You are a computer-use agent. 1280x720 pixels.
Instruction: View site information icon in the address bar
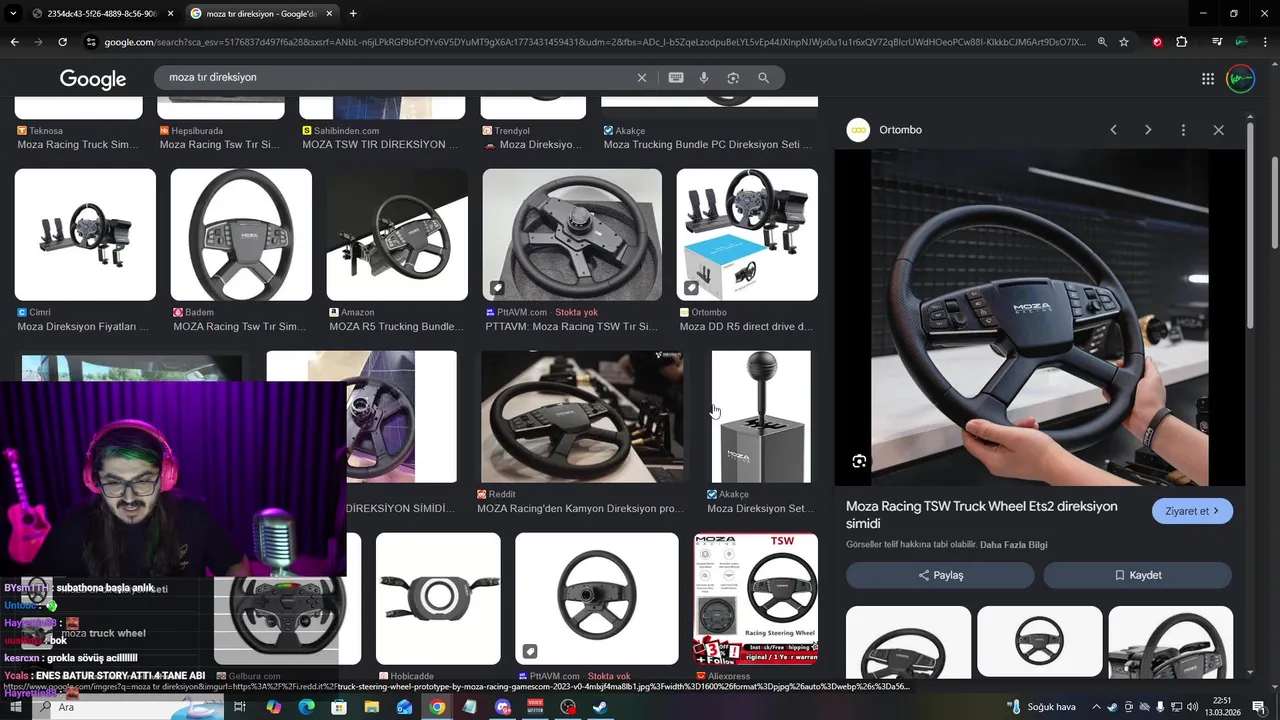[x=92, y=42]
